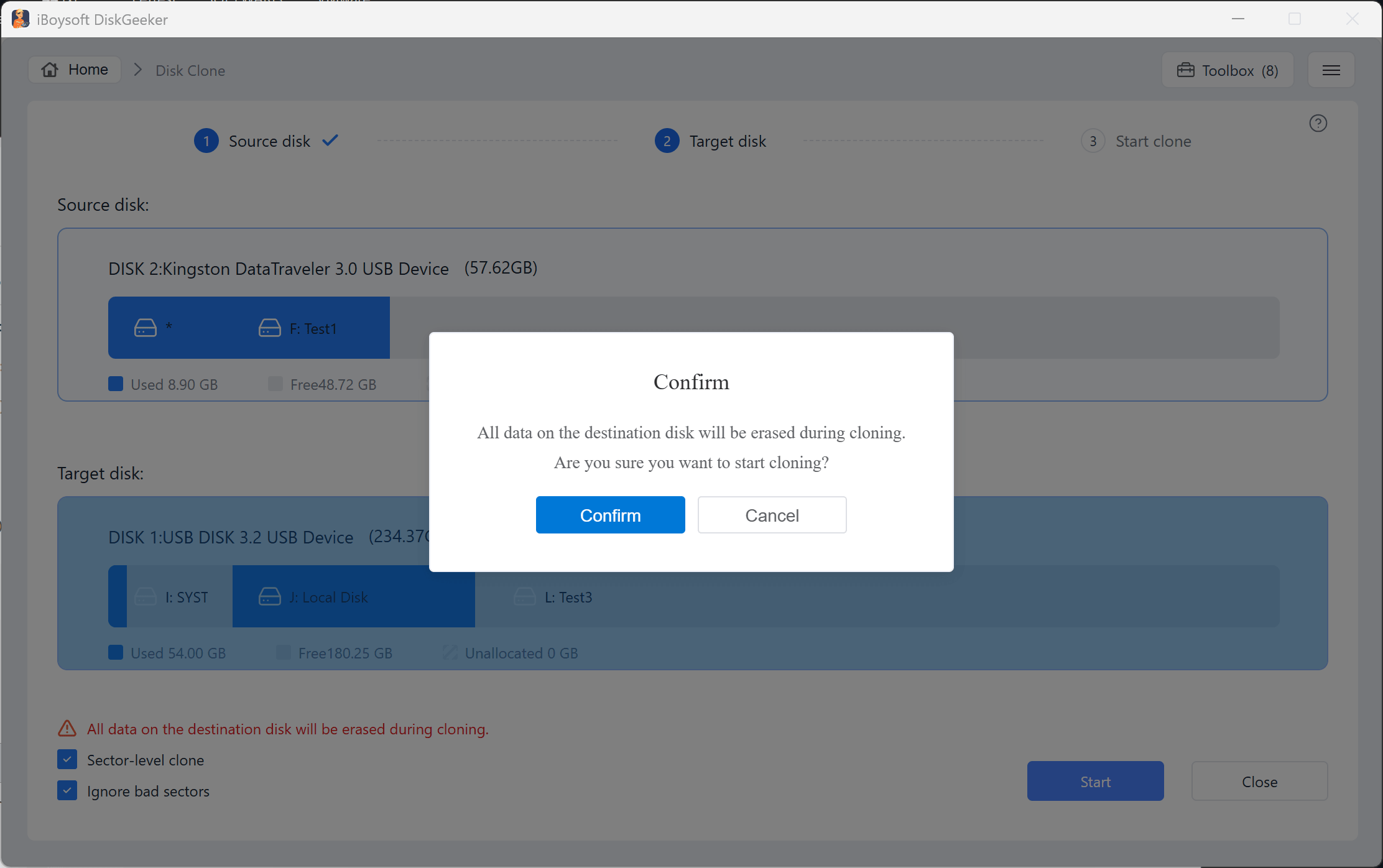Select the J: Local Disk partition label
This screenshot has height=868, width=1383.
point(328,597)
